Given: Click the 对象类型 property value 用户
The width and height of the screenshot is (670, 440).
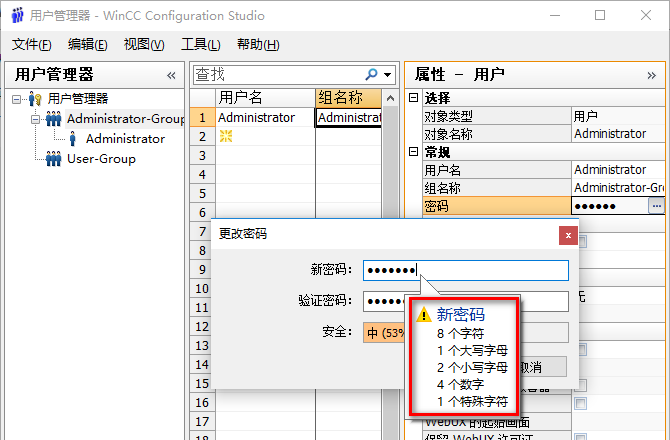Looking at the screenshot, I should tap(618, 116).
